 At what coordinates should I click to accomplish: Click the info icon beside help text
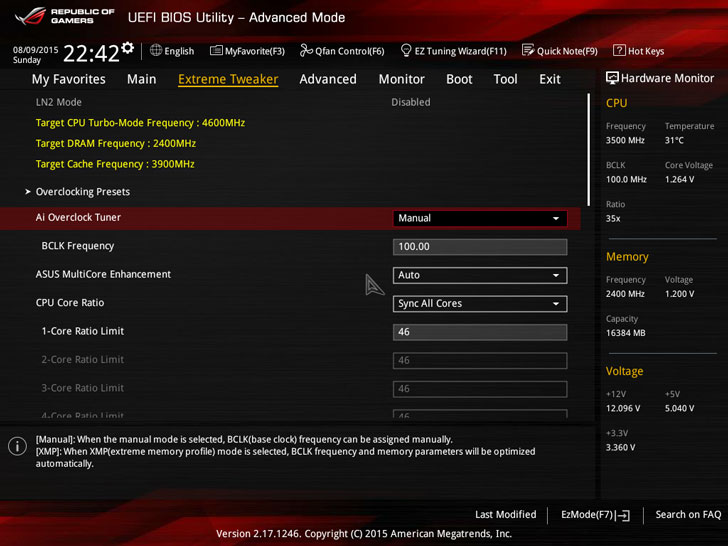pos(17,446)
